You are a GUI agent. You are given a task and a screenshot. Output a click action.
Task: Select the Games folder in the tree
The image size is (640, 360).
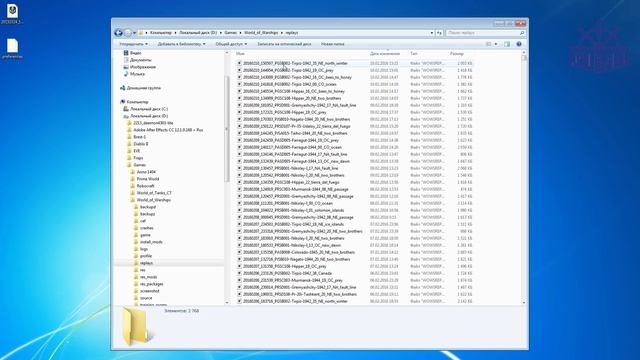click(x=136, y=165)
